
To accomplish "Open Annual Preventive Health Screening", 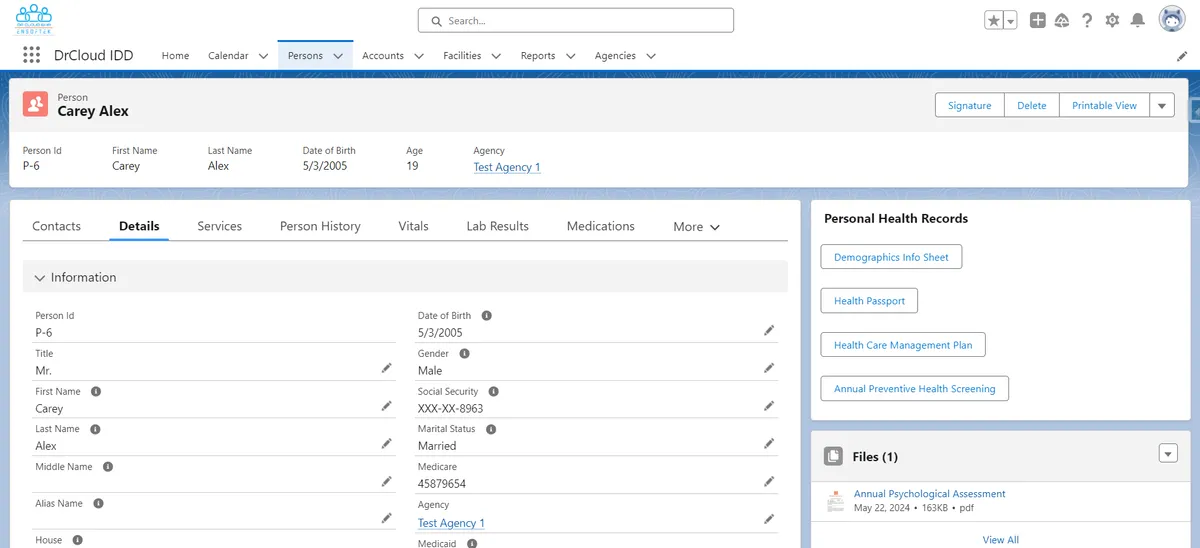I will [915, 388].
